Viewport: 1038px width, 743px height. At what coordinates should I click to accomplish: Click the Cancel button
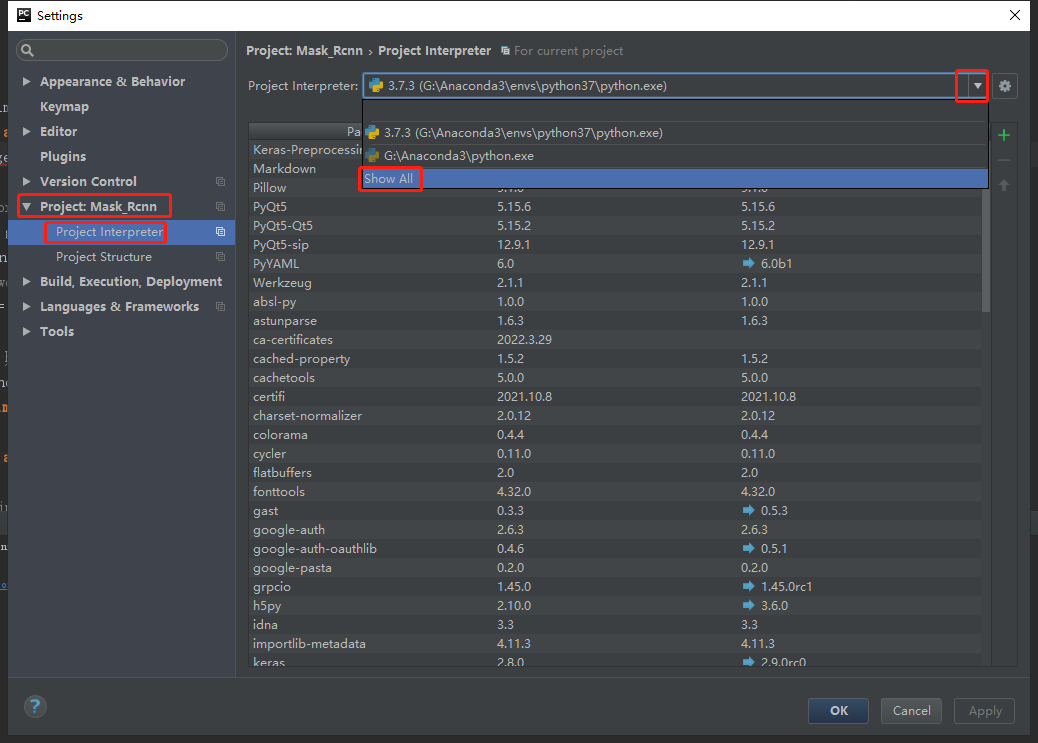pos(911,711)
